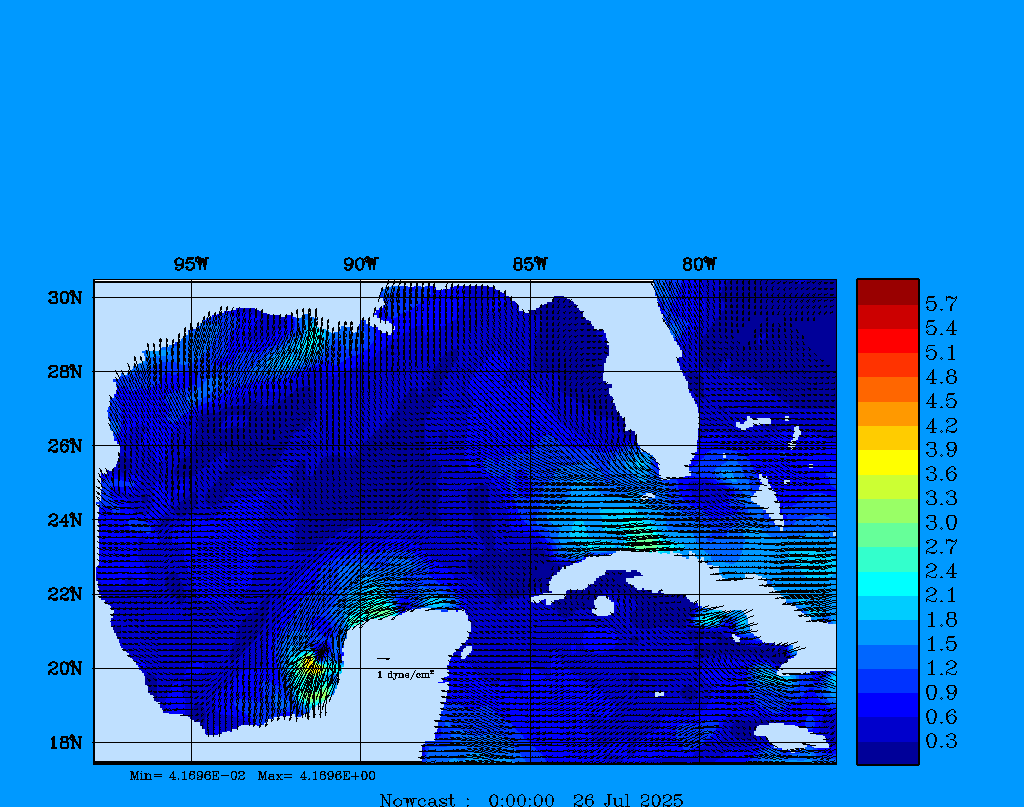This screenshot has width=1024, height=807.
Task: Click the Max= 4.1696E+00 text
Action: [x=317, y=776]
